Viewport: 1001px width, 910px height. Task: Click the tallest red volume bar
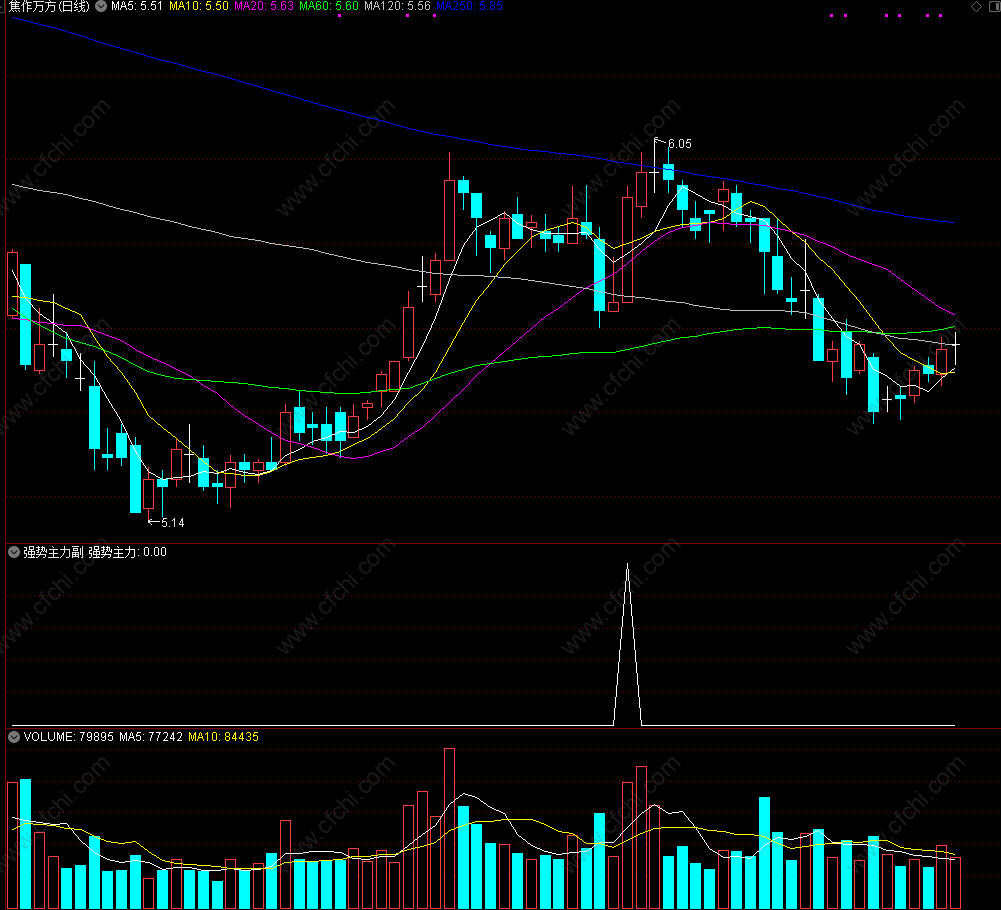pos(449,828)
